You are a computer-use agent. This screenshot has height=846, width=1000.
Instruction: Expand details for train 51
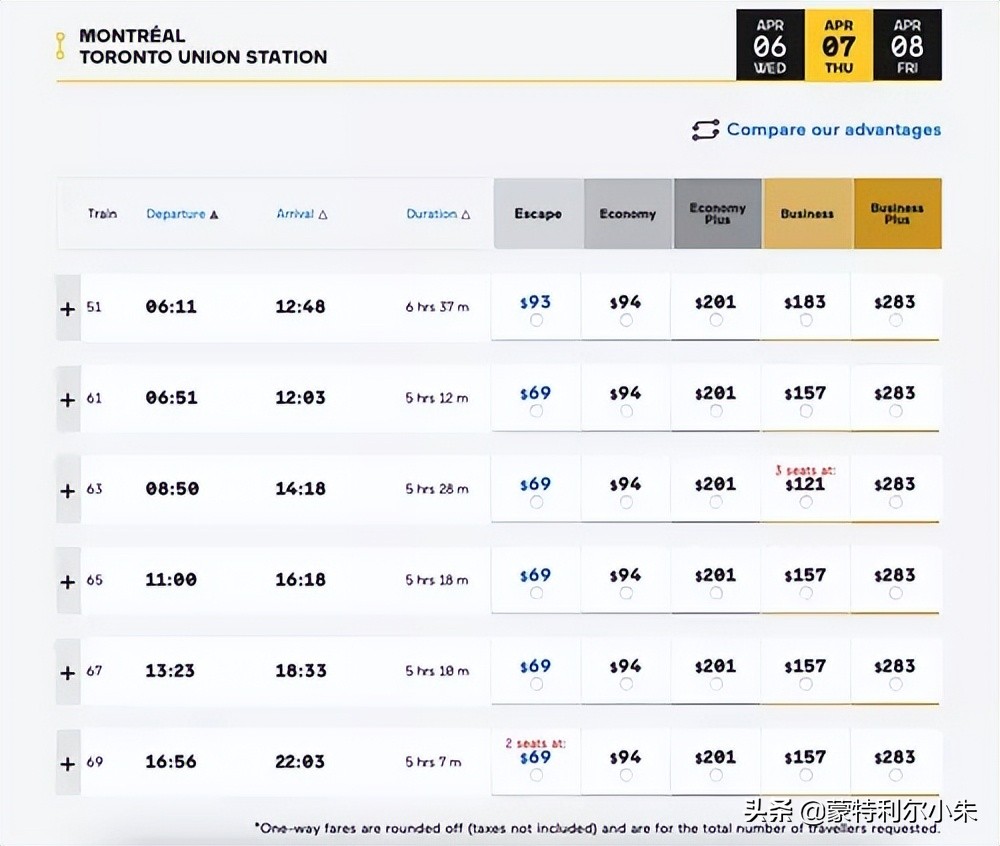pos(68,309)
